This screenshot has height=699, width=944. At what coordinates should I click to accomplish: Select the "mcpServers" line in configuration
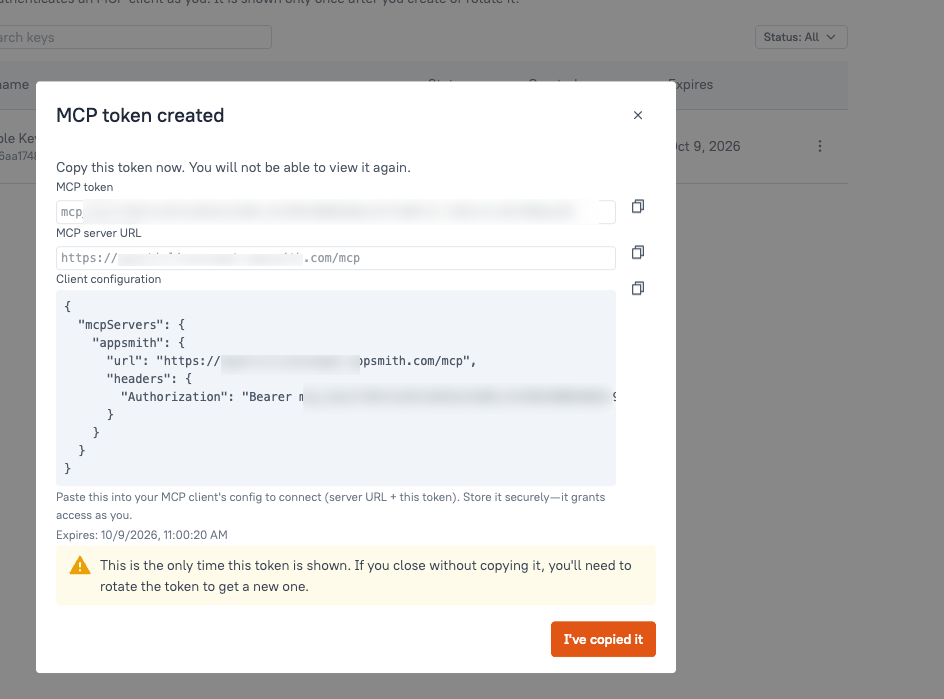point(131,325)
